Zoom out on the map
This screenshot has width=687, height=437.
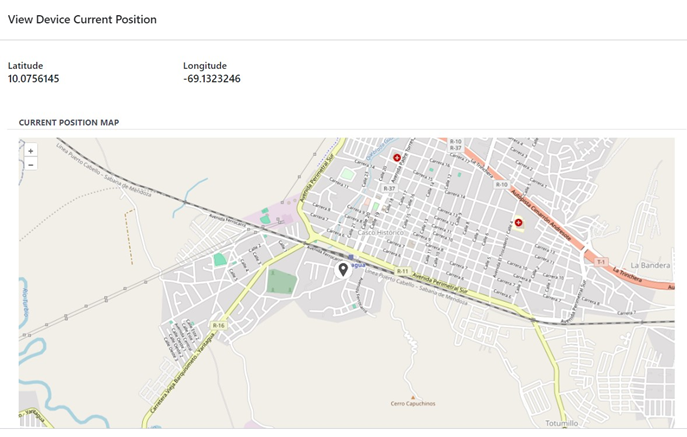pyautogui.click(x=31, y=164)
